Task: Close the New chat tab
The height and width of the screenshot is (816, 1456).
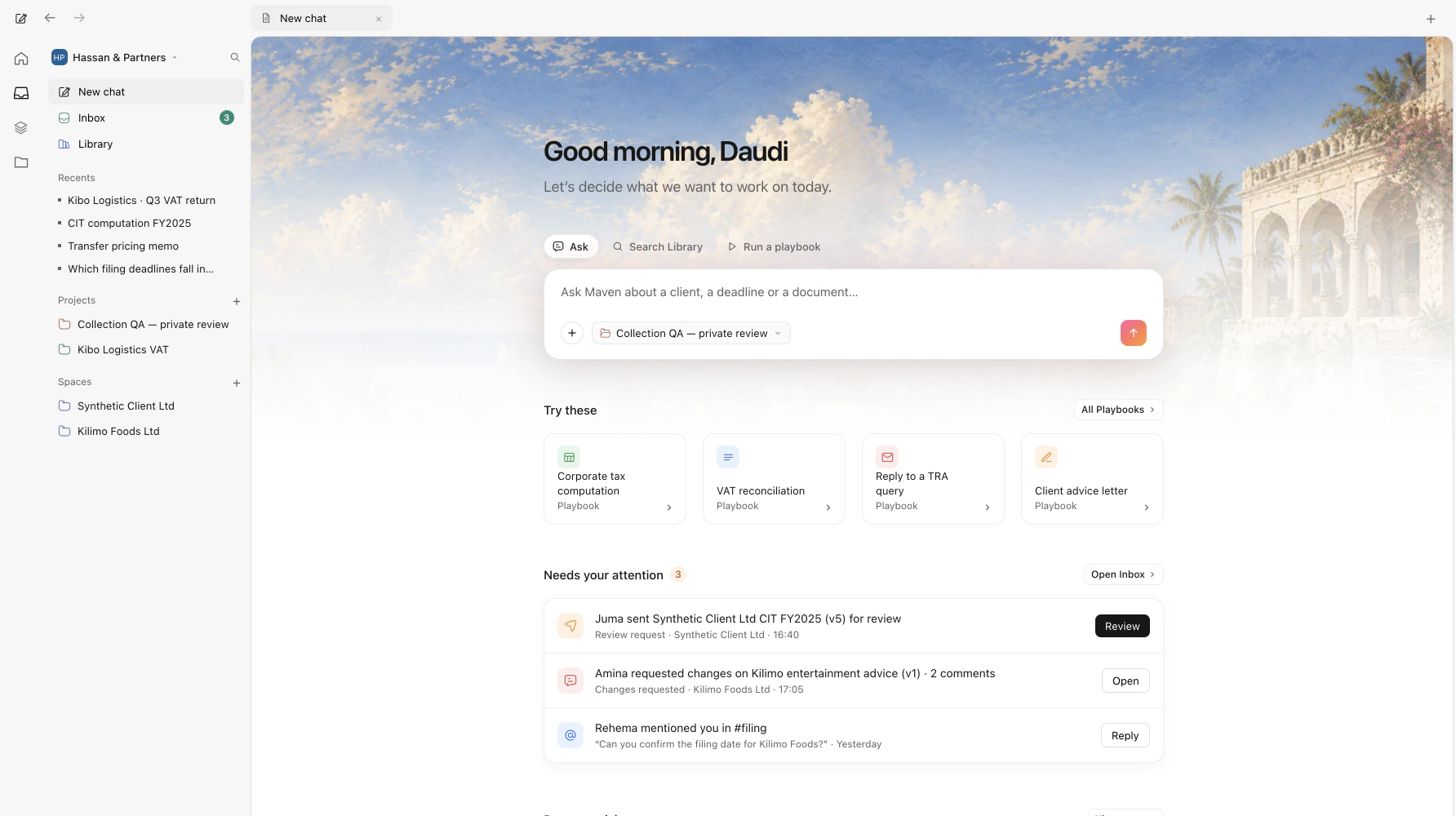Action: tap(379, 19)
